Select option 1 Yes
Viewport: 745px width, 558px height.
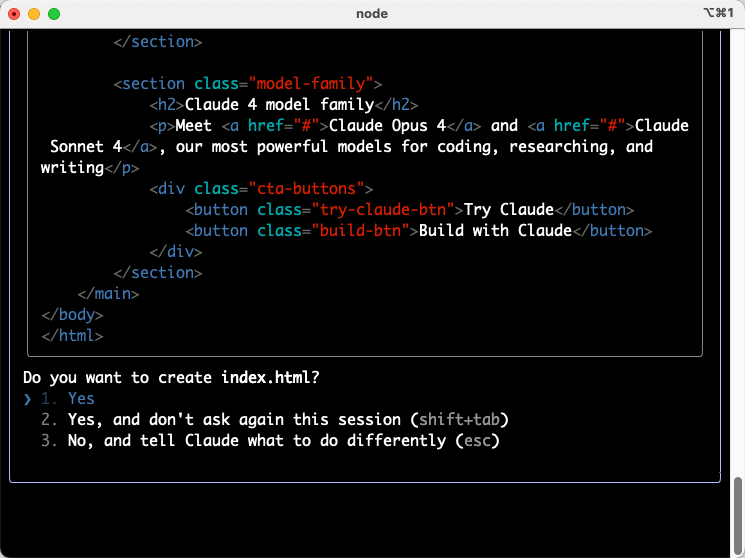pos(67,398)
